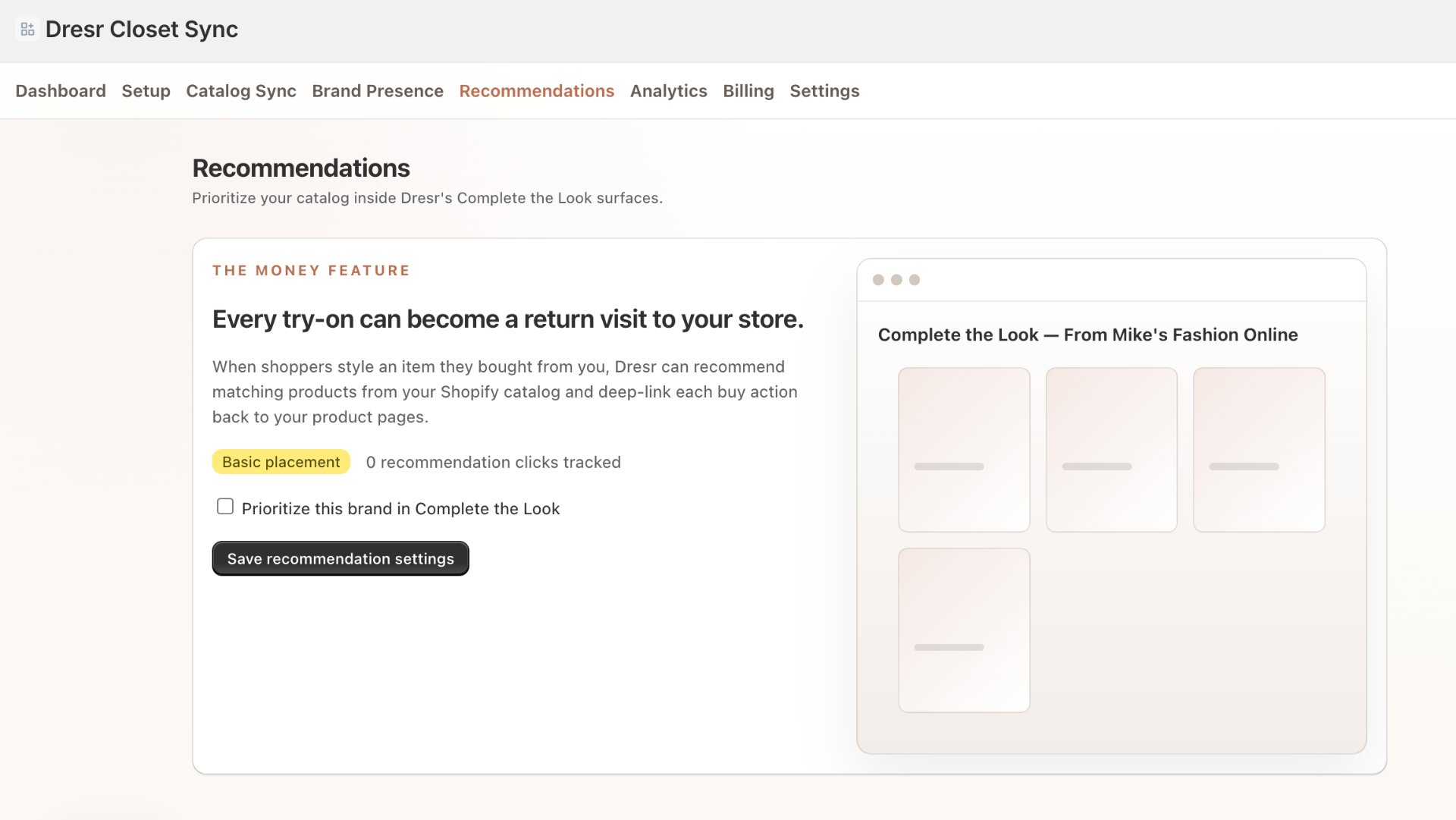Go to the Setup tab
This screenshot has width=1456, height=820.
146,91
